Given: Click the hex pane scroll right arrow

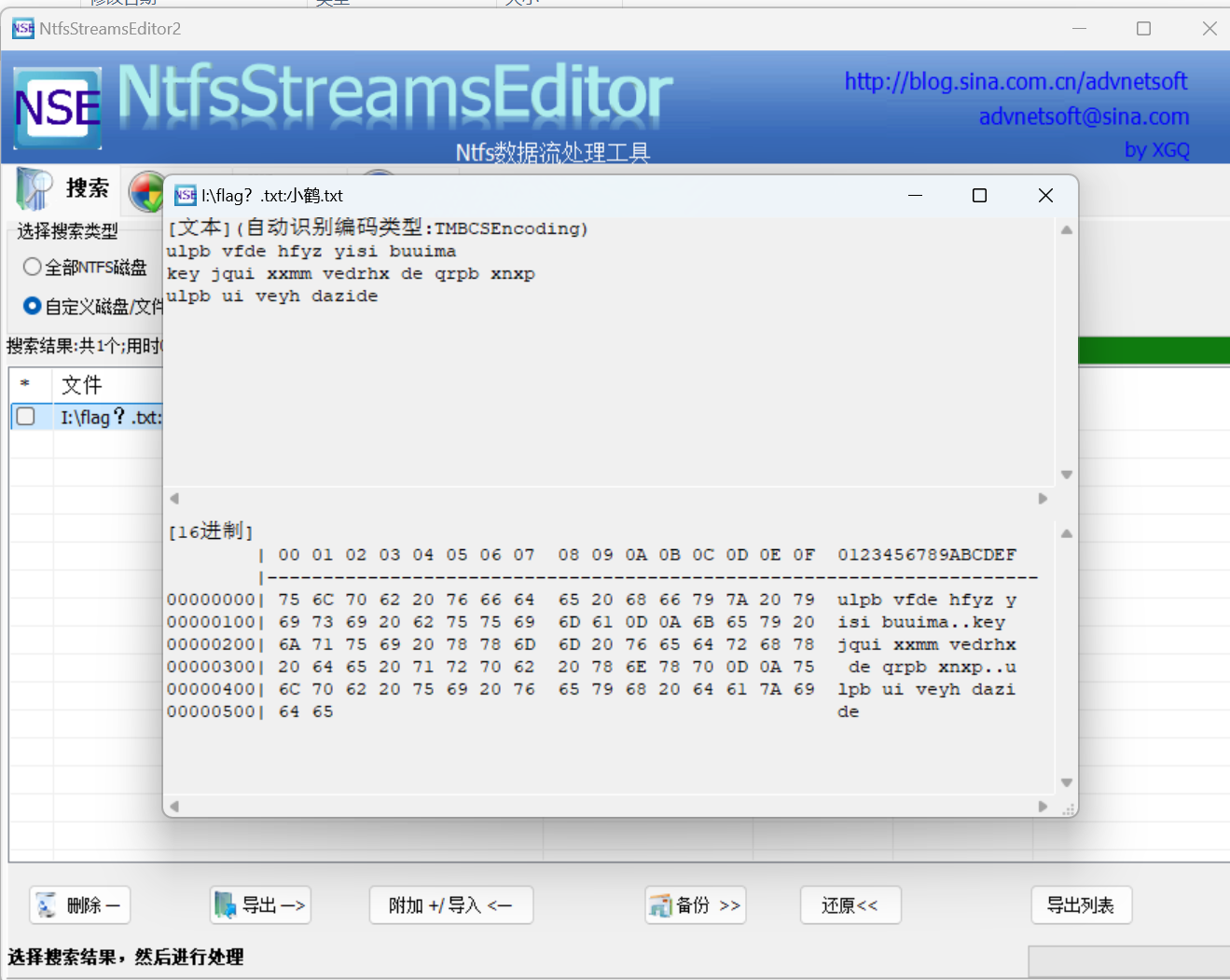Looking at the screenshot, I should pos(1043,806).
